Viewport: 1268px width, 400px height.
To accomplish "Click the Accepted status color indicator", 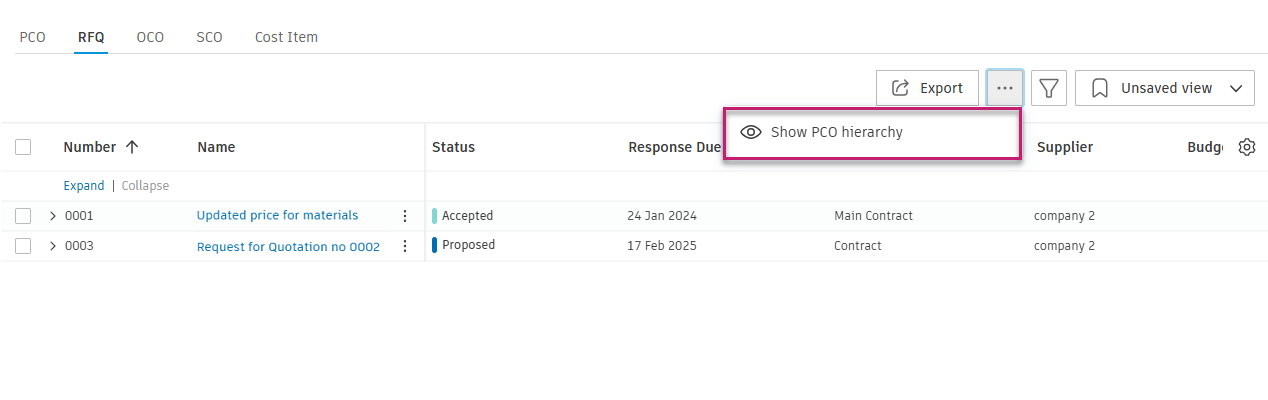I will [435, 216].
